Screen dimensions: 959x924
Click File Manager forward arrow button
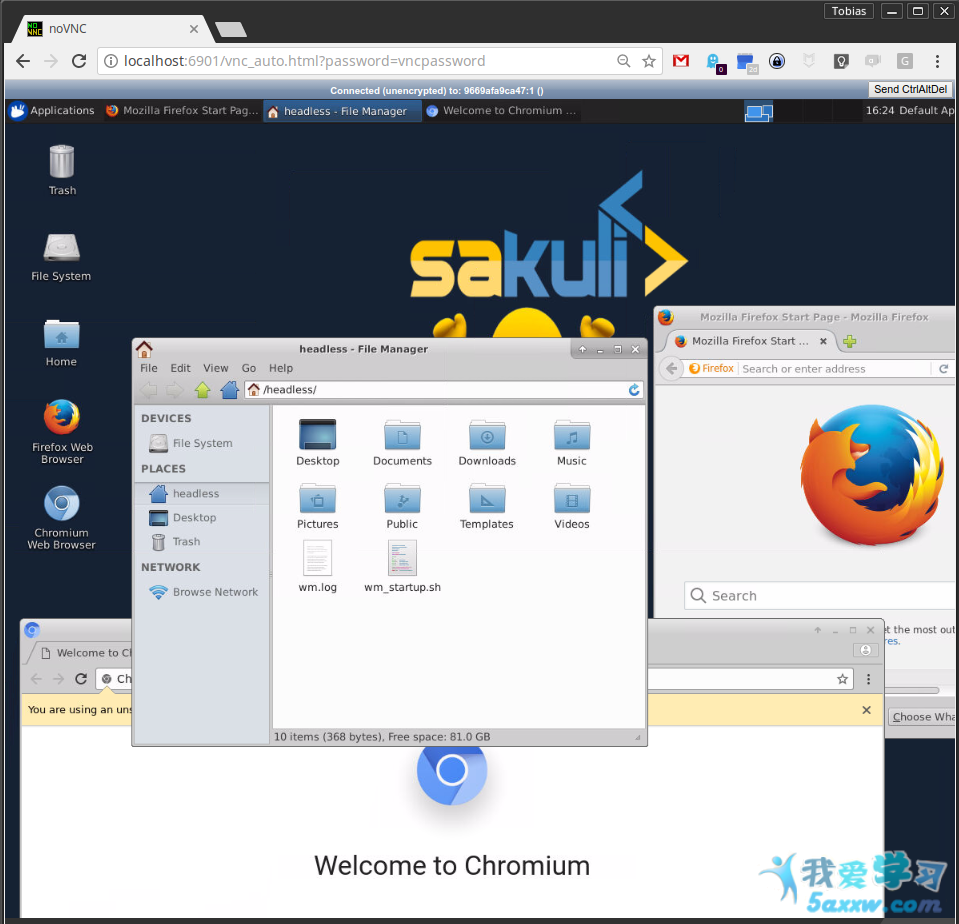pos(175,390)
